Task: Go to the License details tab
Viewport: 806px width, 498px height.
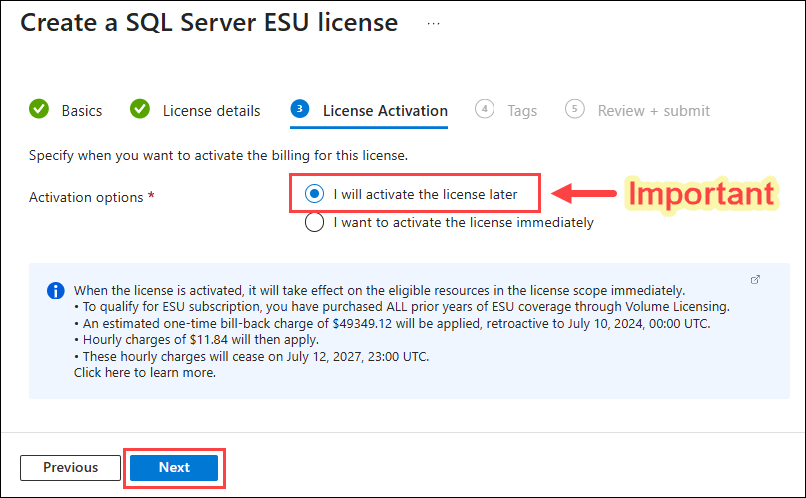Action: click(x=211, y=110)
